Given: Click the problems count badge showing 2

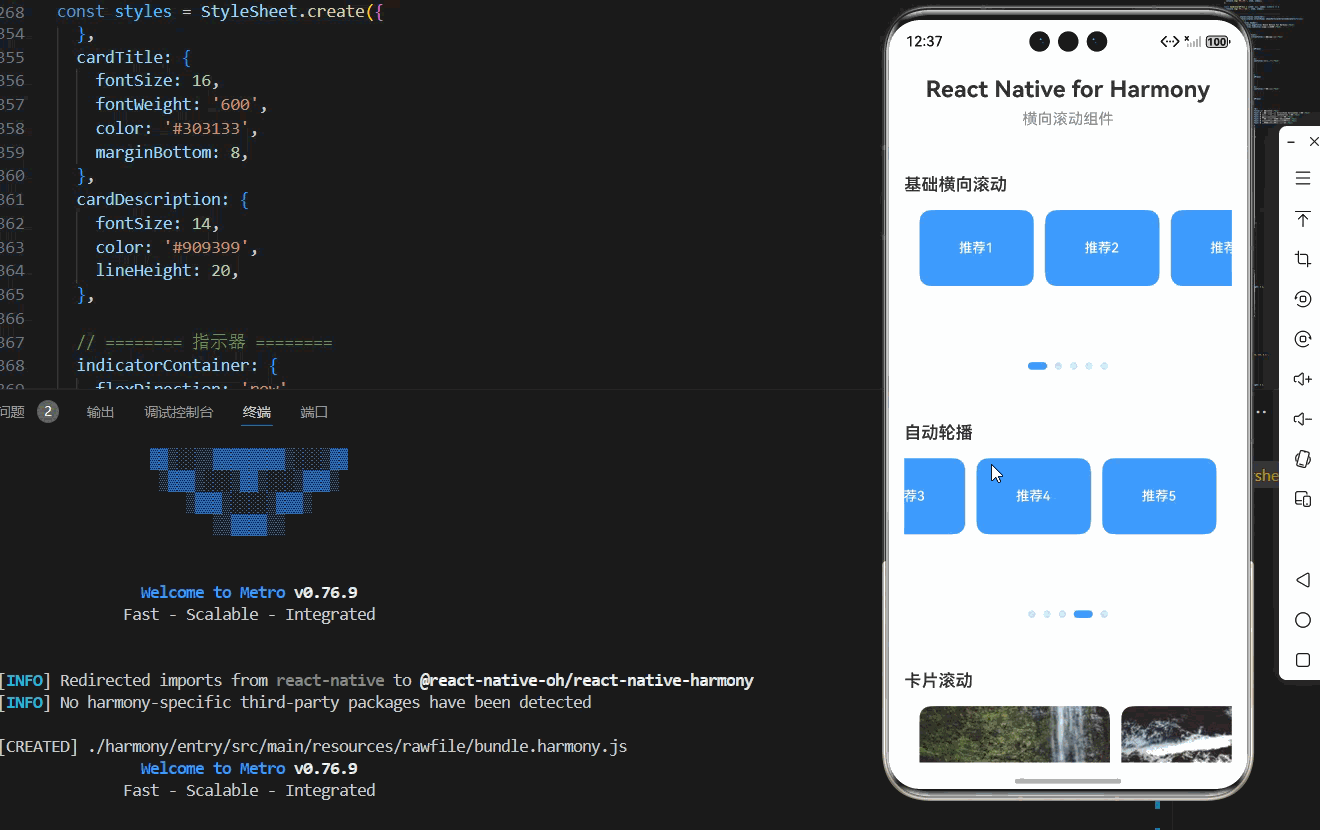Looking at the screenshot, I should pyautogui.click(x=48, y=412).
